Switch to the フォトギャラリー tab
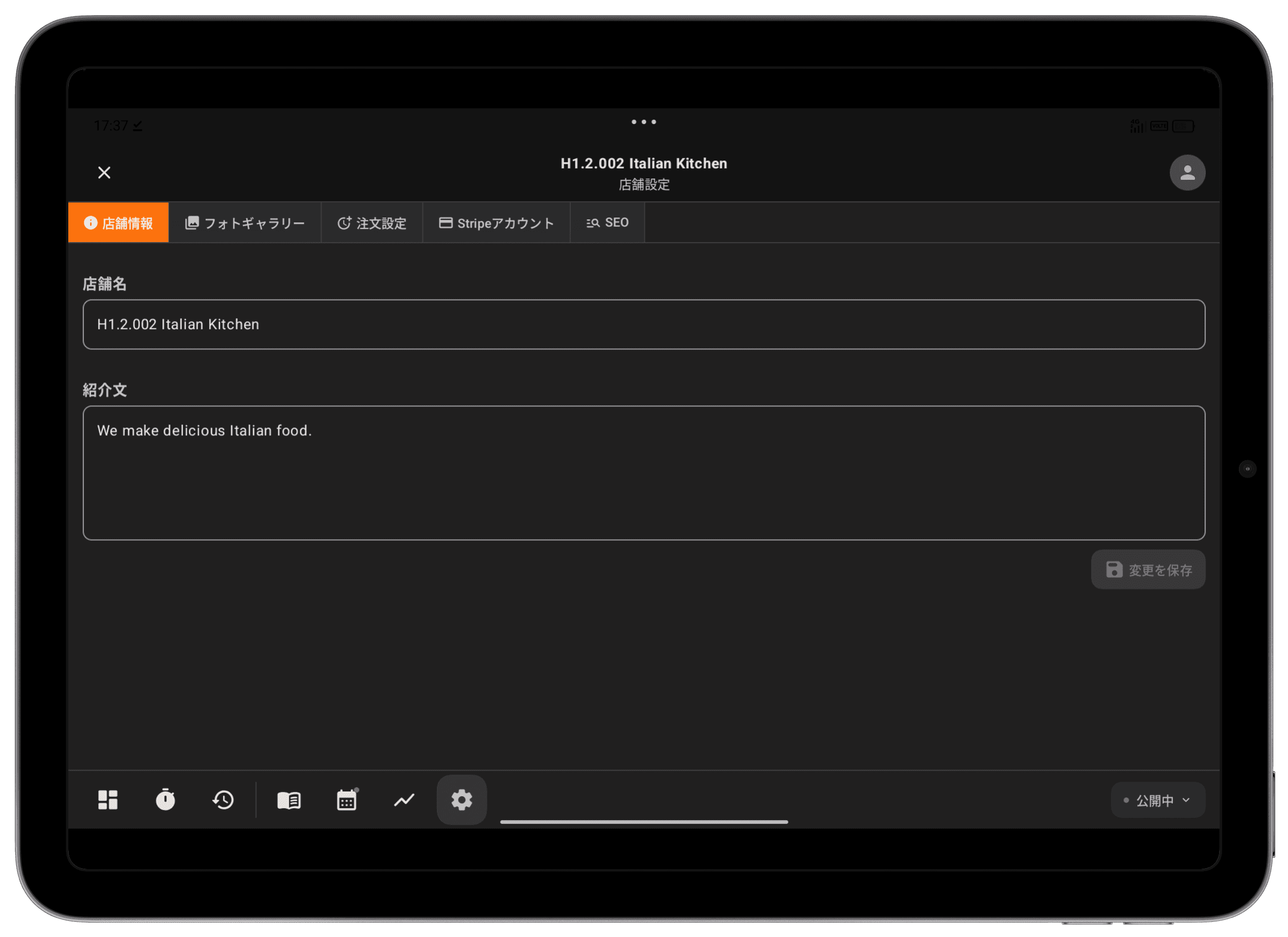This screenshot has width=1288, height=937. pyautogui.click(x=245, y=223)
